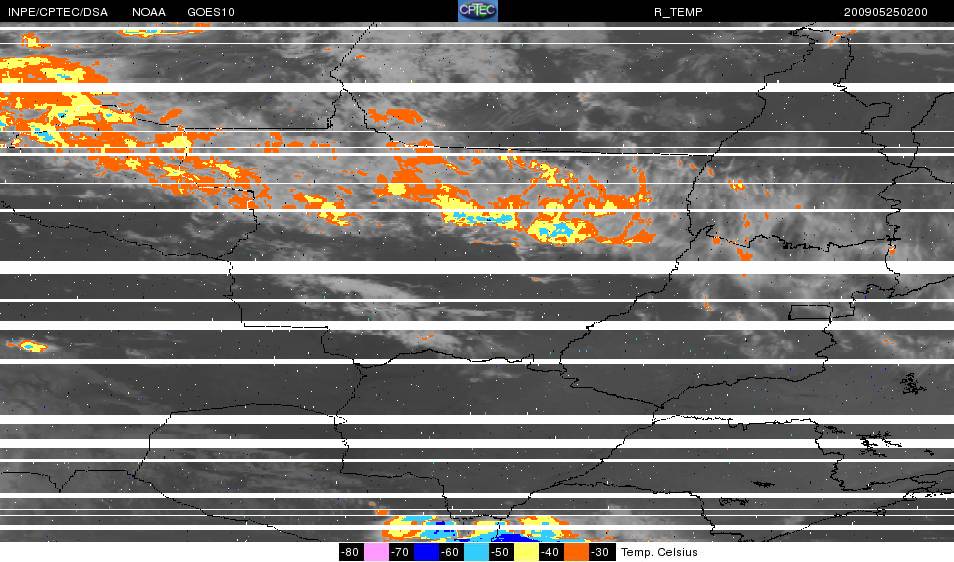
Task: Click the -50 legend value
Action: coord(501,552)
